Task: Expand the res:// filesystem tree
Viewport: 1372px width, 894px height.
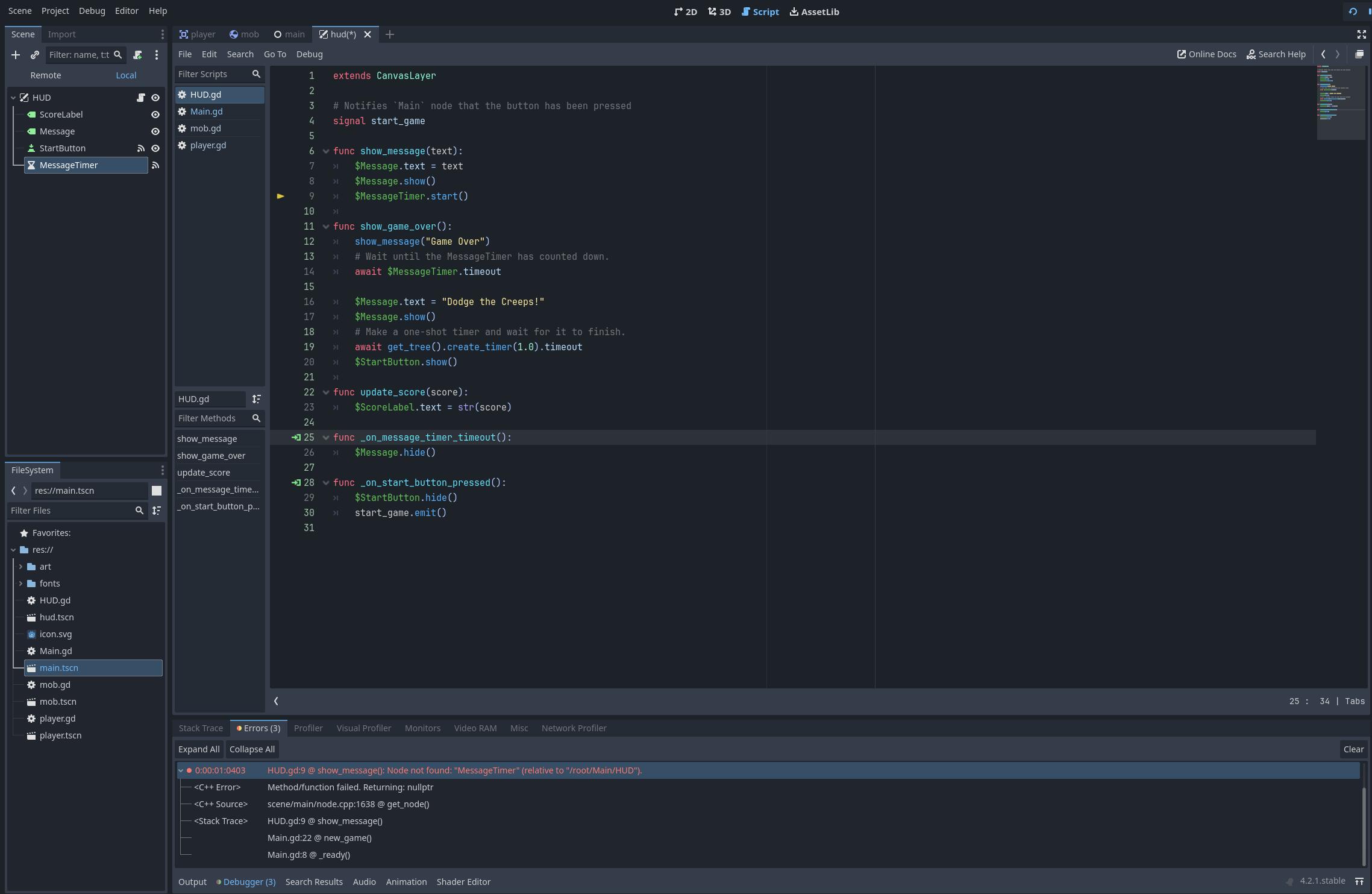Action: point(12,549)
